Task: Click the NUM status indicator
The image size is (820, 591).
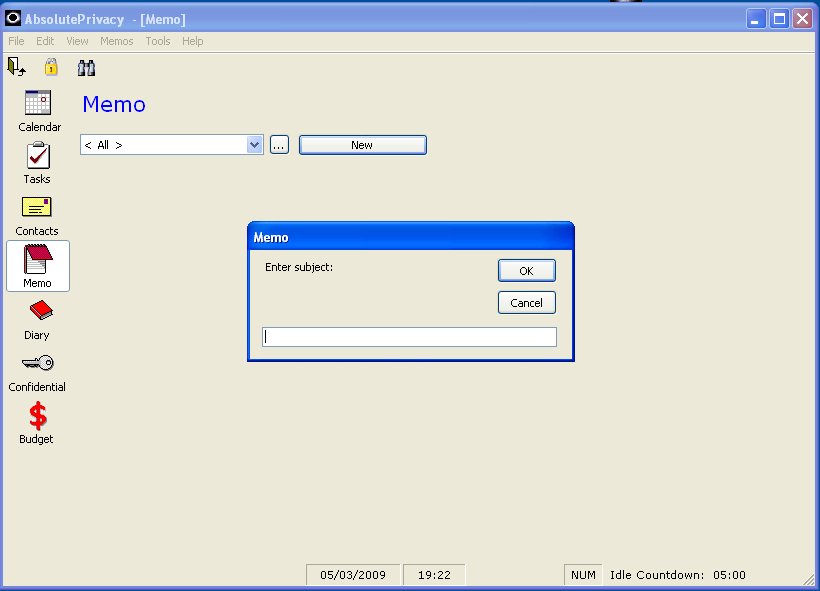Action: [x=583, y=575]
